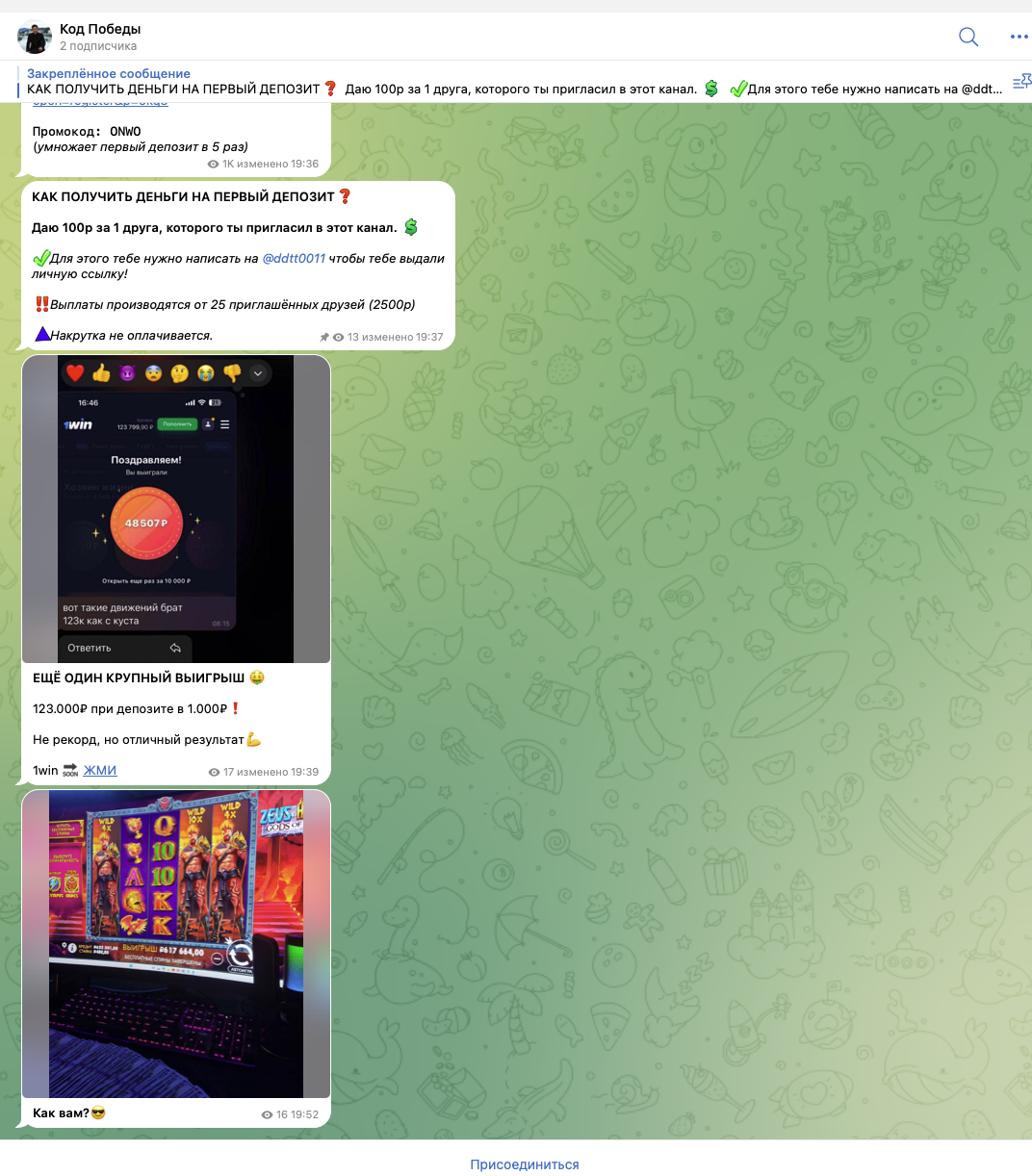The image size is (1032, 1176).
Task: Follow the ЖМИ link
Action: click(100, 770)
